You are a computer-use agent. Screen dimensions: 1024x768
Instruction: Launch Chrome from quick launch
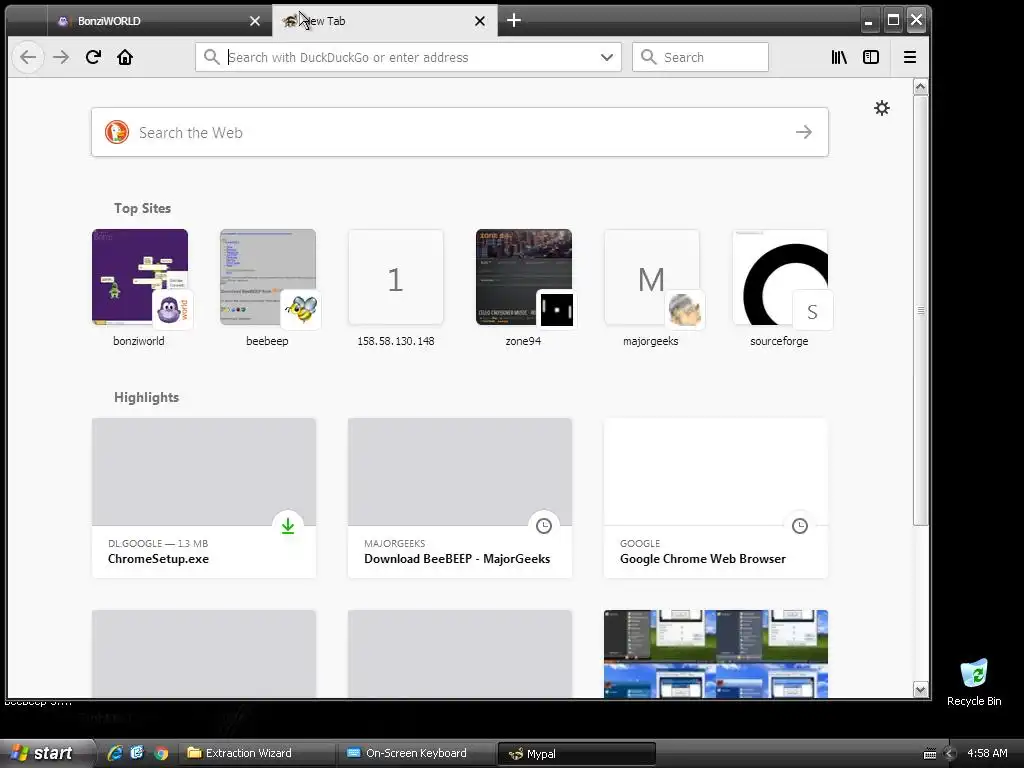(161, 753)
